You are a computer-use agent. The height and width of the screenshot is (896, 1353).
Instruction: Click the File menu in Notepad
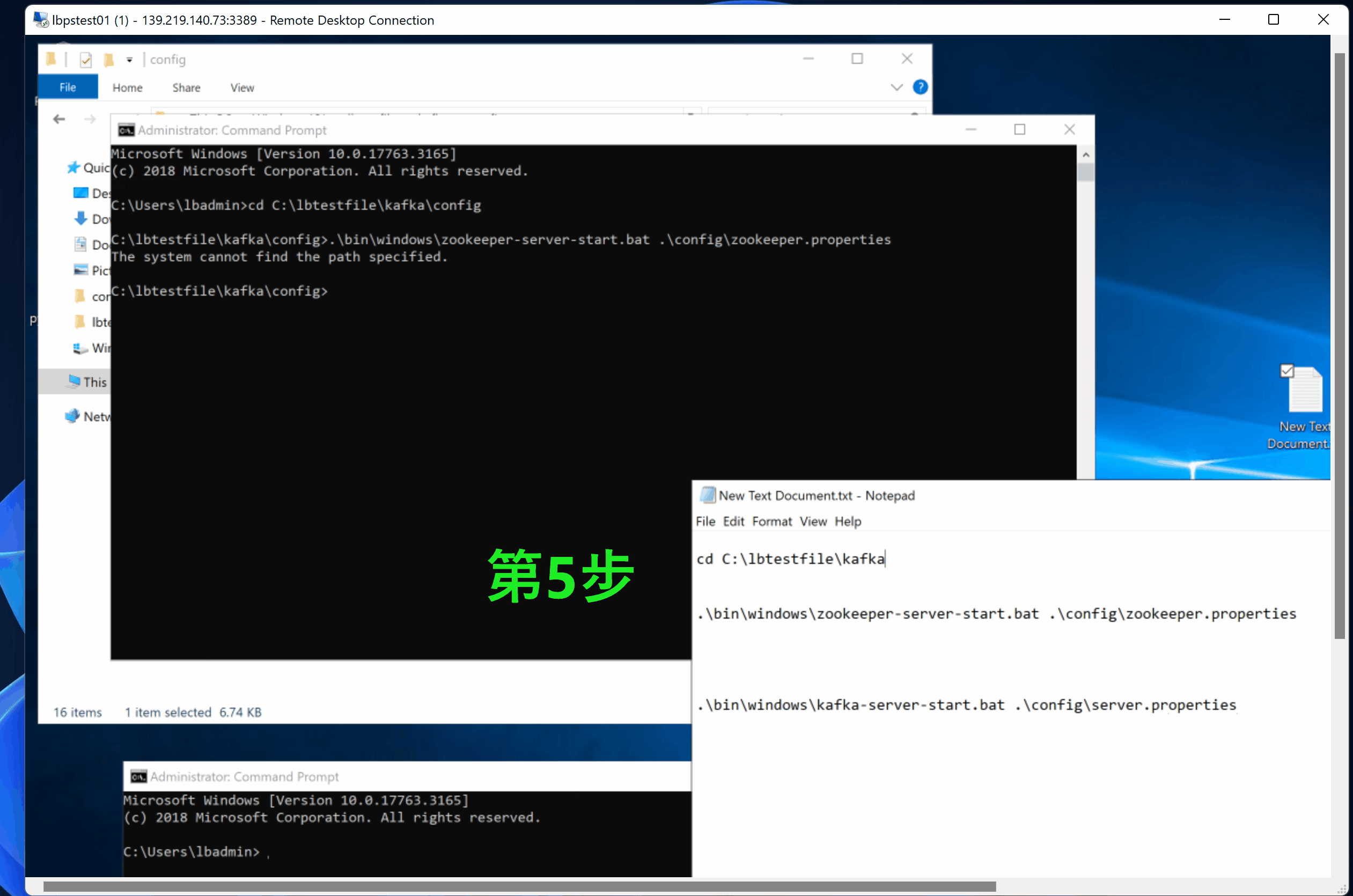705,521
